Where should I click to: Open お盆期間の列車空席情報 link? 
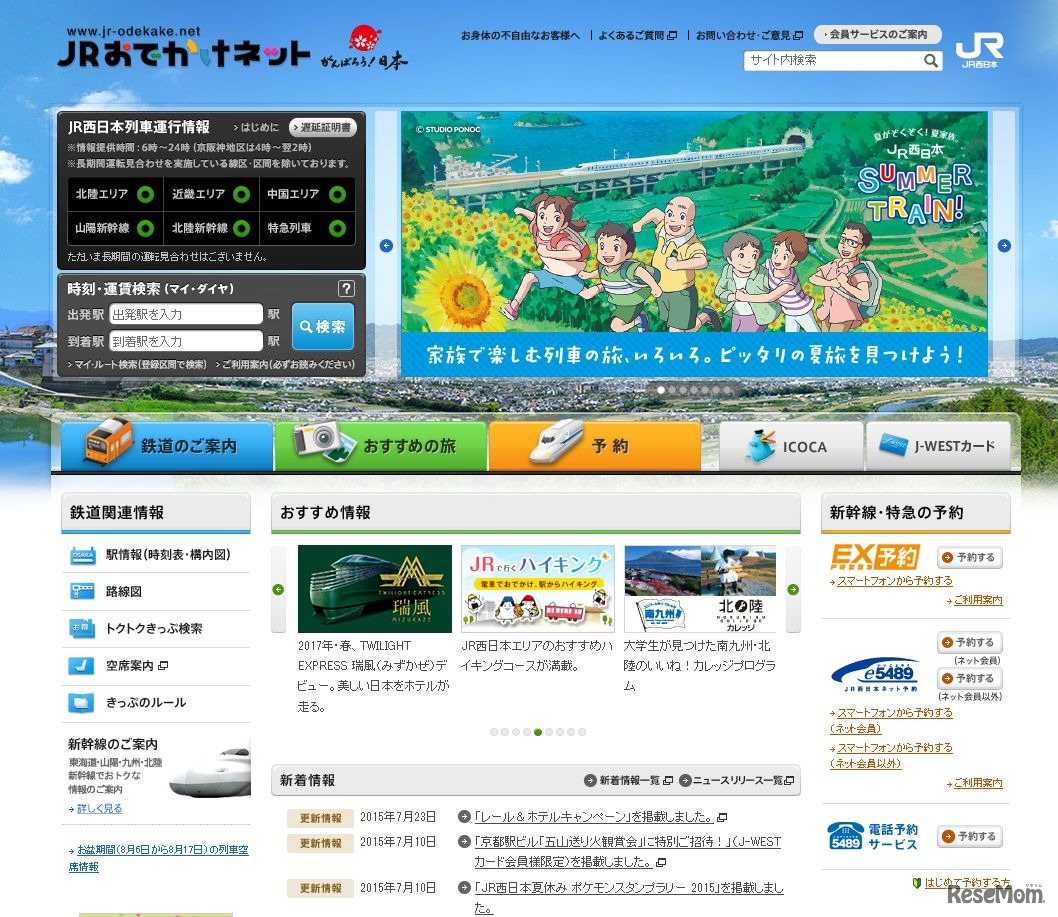click(x=159, y=858)
